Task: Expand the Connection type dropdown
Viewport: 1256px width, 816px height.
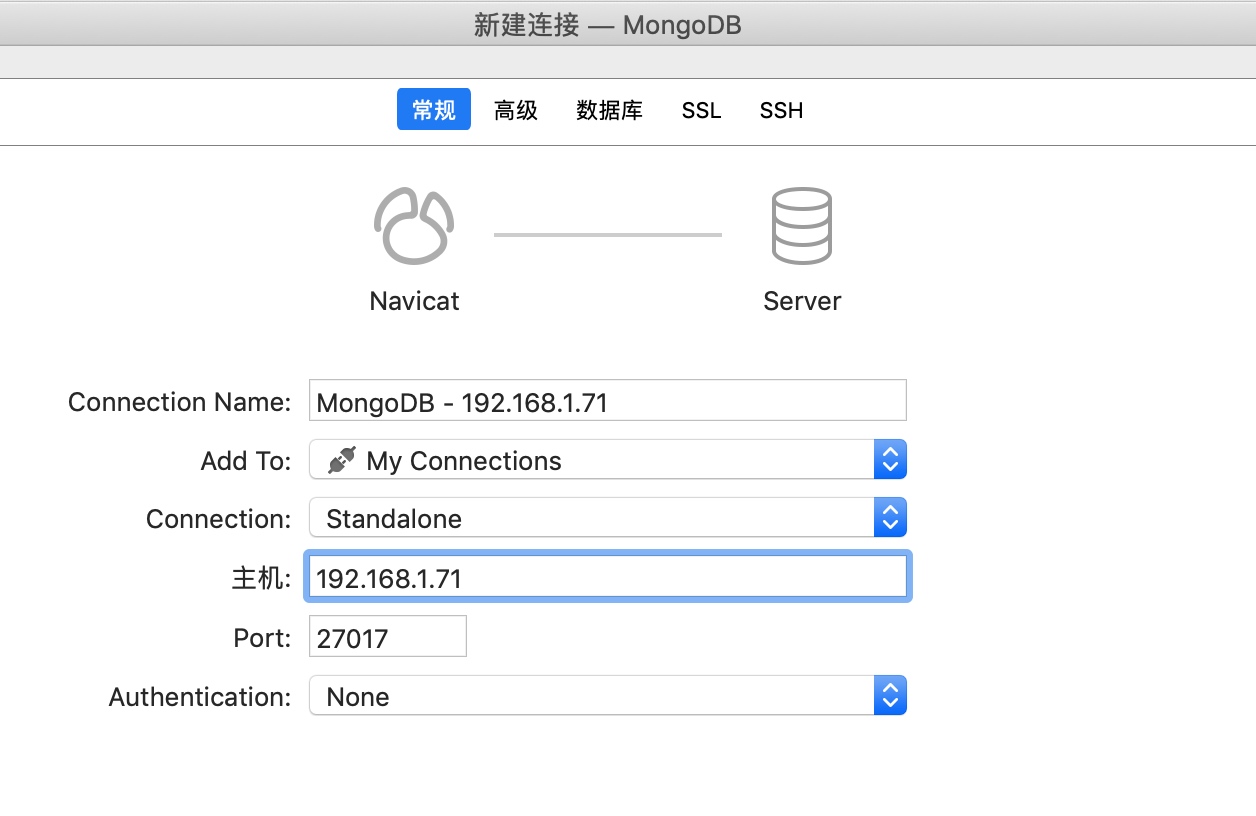Action: tap(590, 519)
